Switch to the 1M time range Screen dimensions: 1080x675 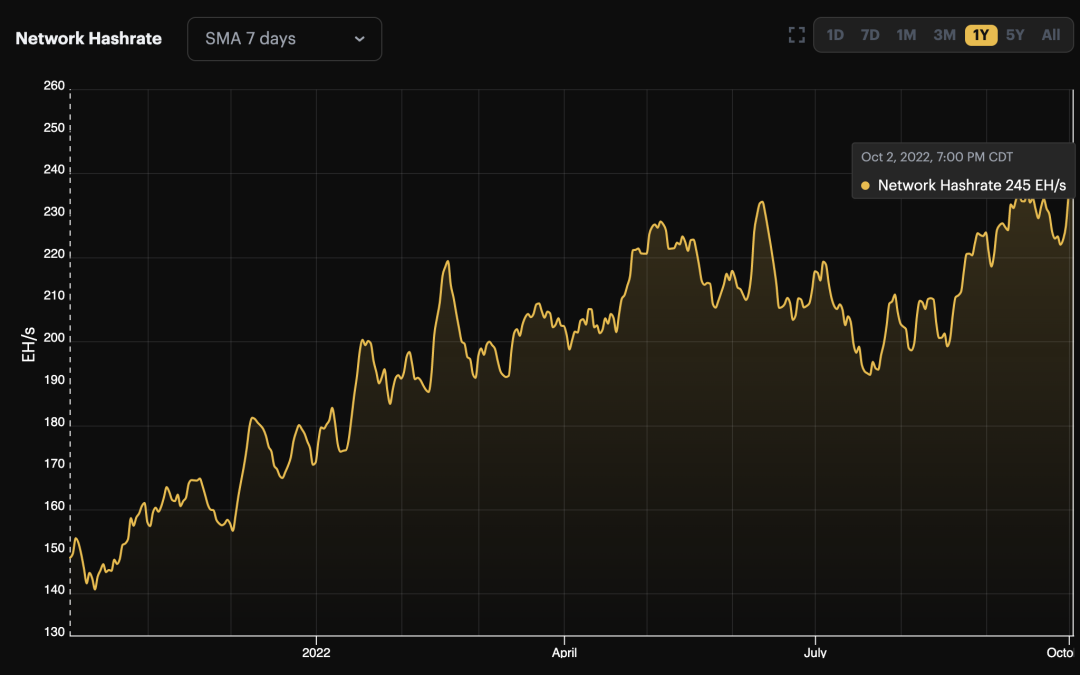tap(906, 35)
